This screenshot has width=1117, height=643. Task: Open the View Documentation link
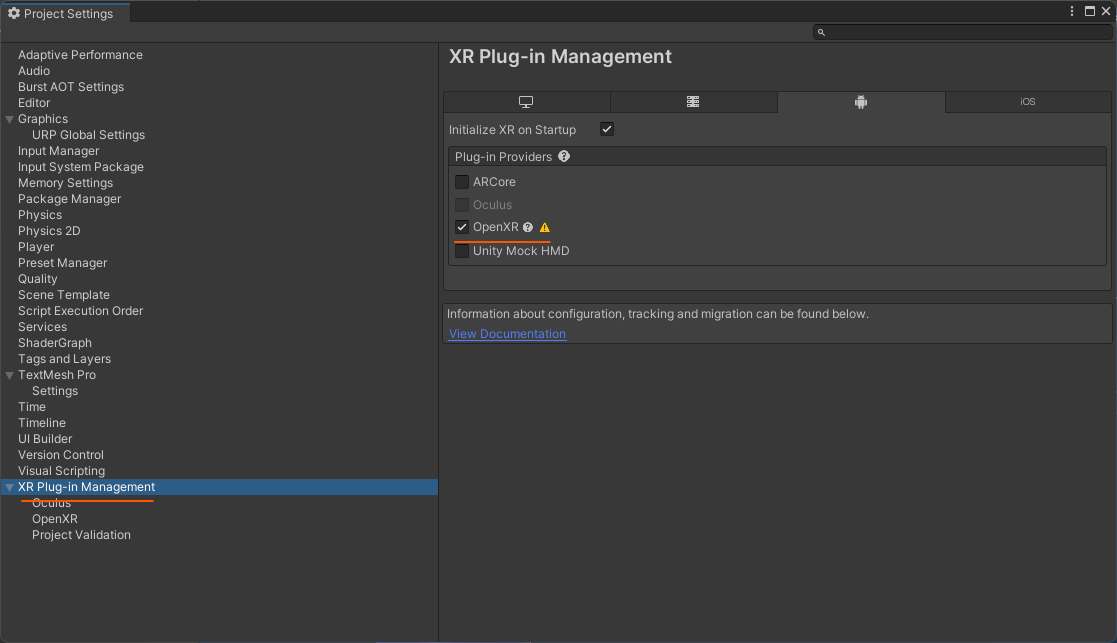(507, 333)
